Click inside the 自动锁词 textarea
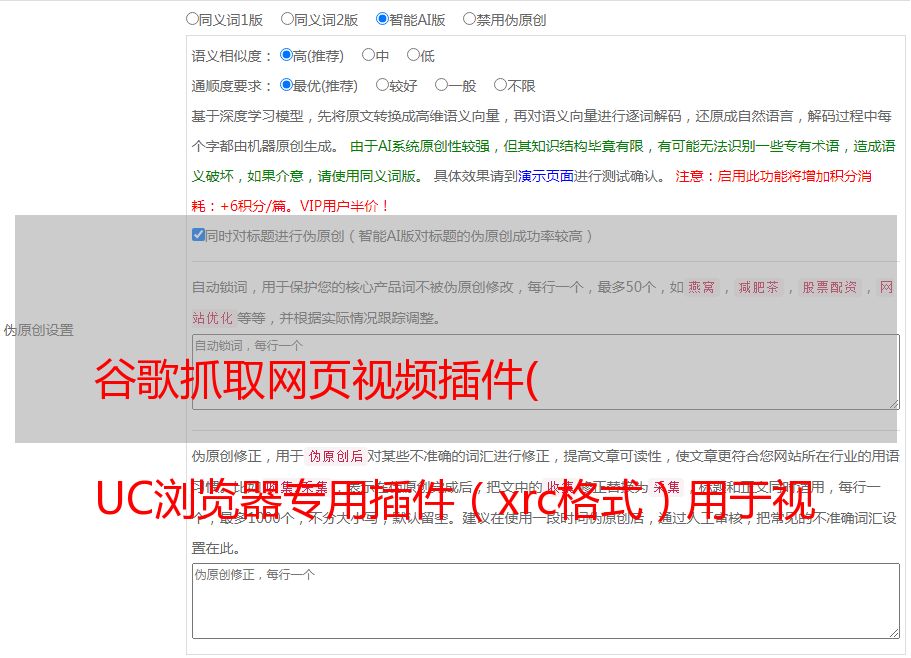 pos(546,372)
